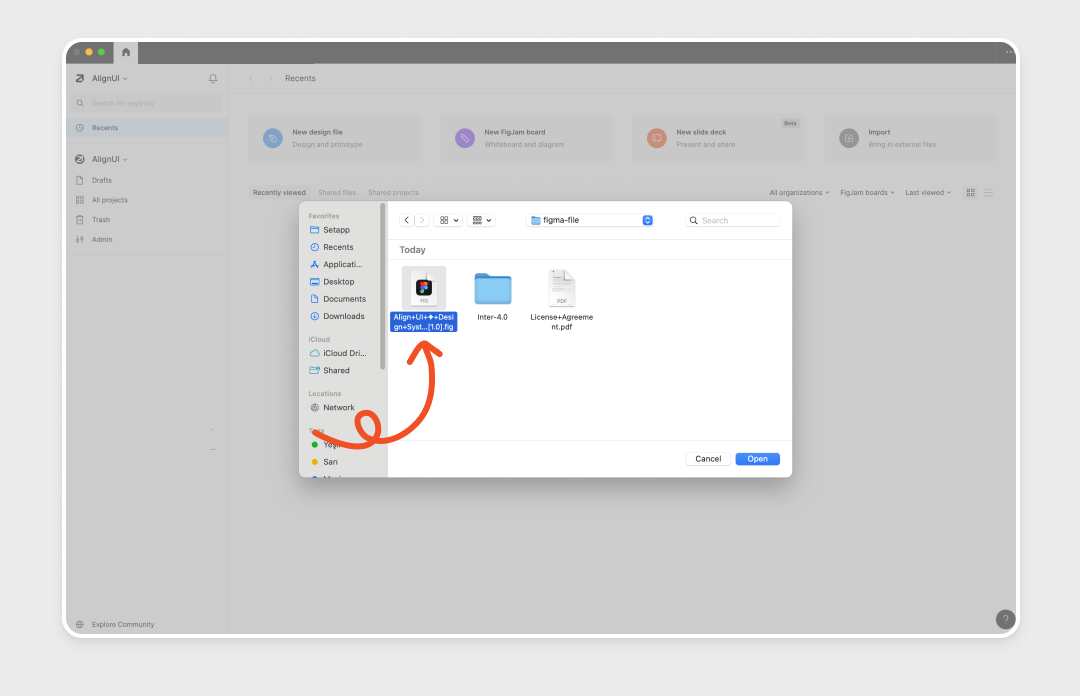Open the icon view options dropdown
This screenshot has width=1080, height=696.
coord(448,220)
